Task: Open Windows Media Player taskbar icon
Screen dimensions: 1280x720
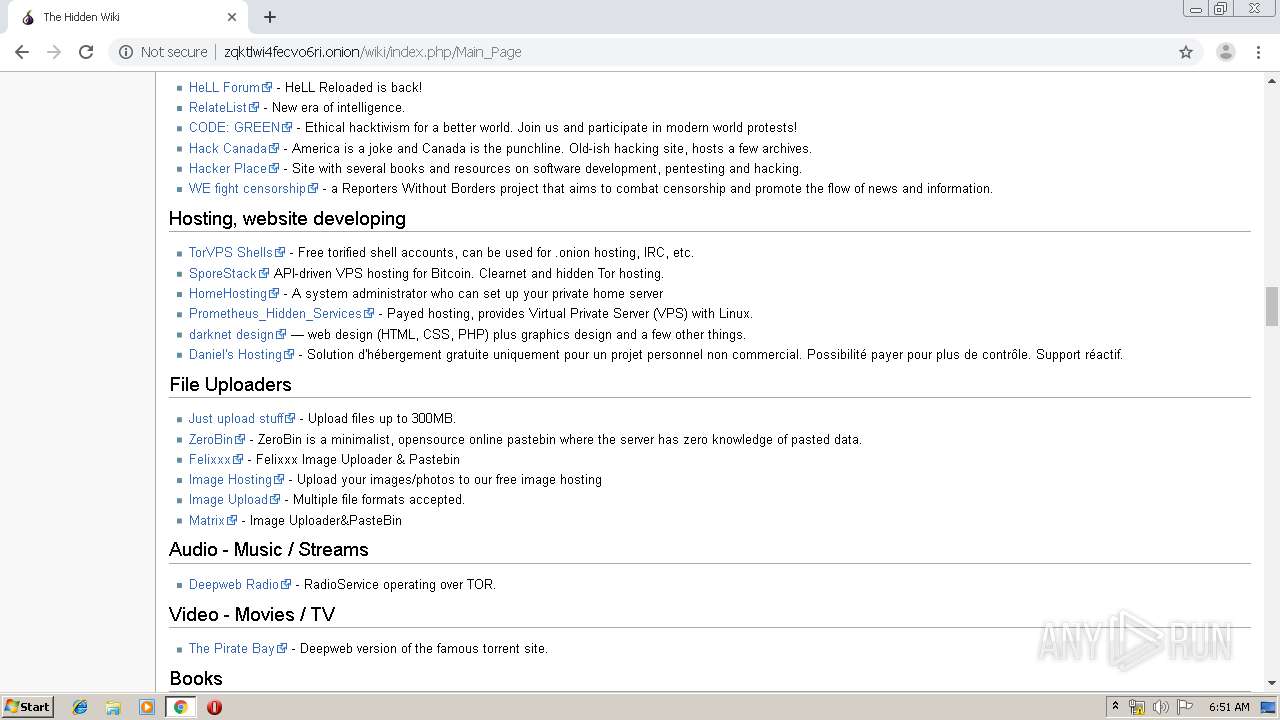Action: (x=147, y=707)
